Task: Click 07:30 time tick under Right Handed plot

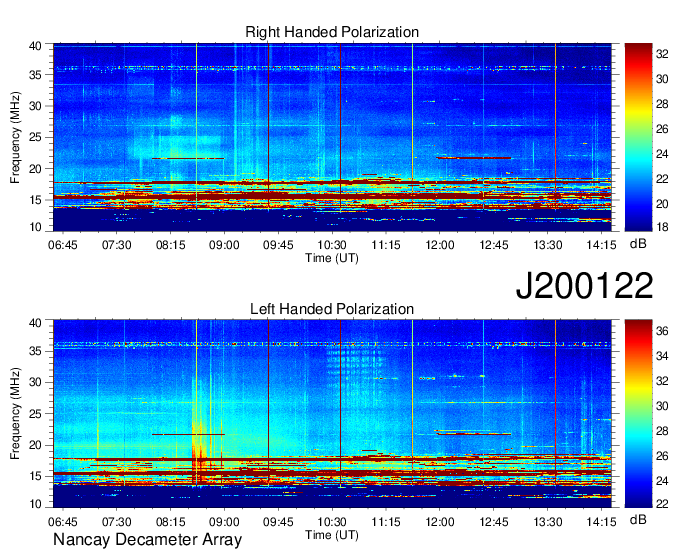Action: coord(117,245)
